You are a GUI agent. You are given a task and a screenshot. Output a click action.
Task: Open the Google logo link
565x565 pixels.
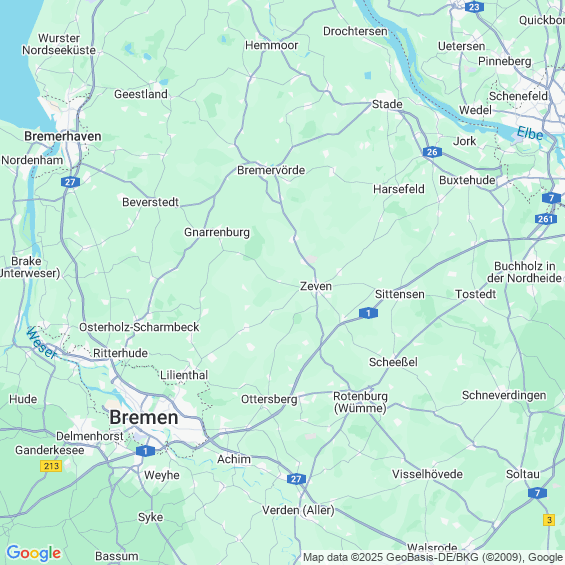[x=34, y=553]
